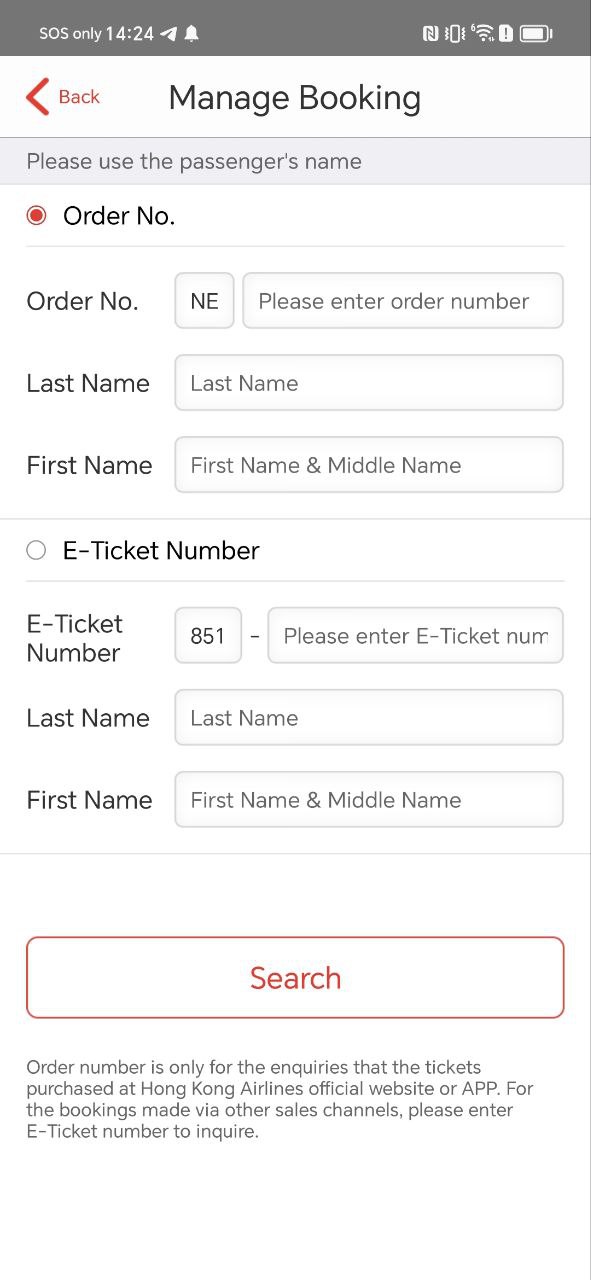Tap the NFC icon in status bar
591x1280 pixels.
431,34
